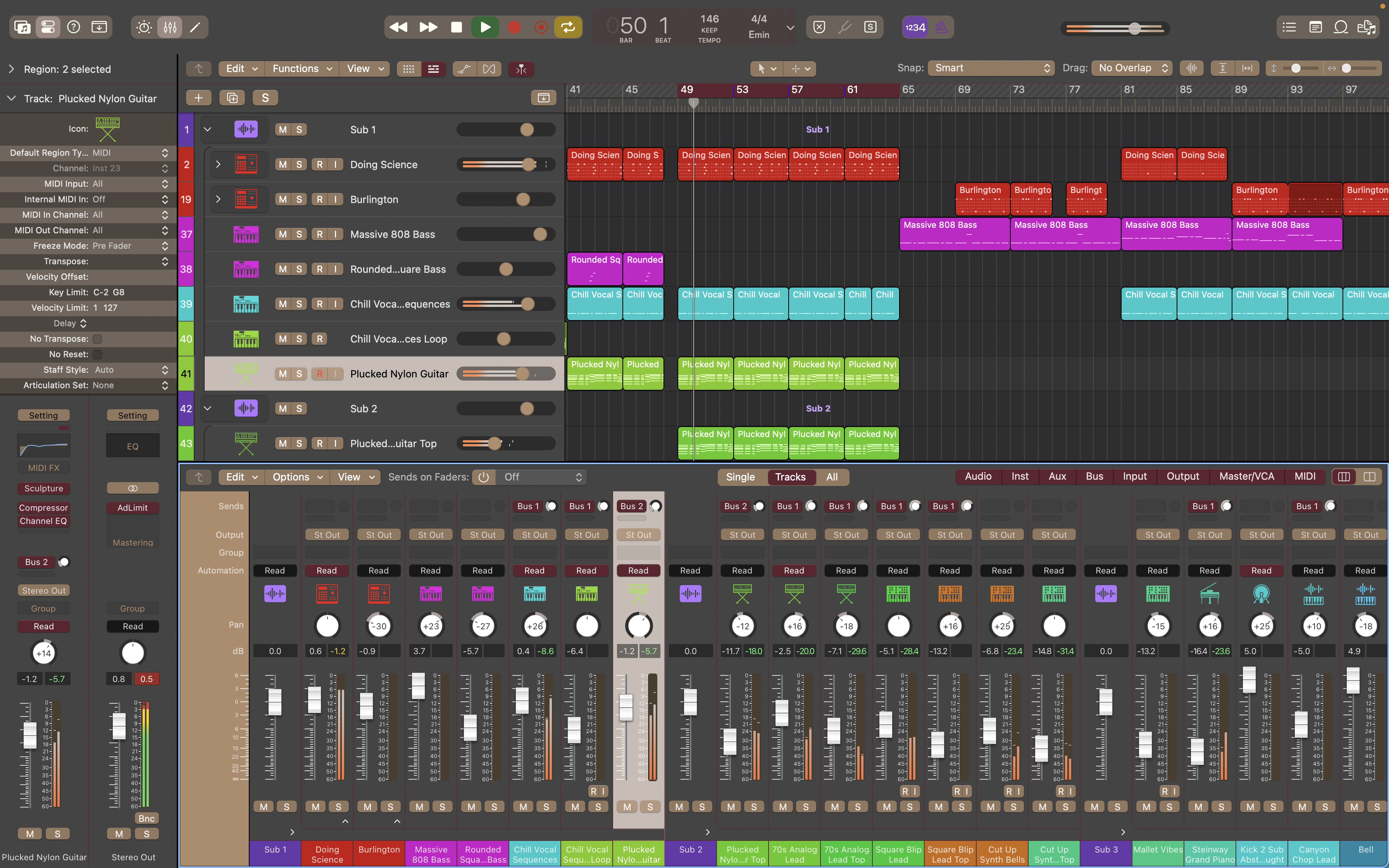Click Steinway Grand Piano icon in mixer
Viewport: 1389px width, 868px height.
click(x=1209, y=594)
